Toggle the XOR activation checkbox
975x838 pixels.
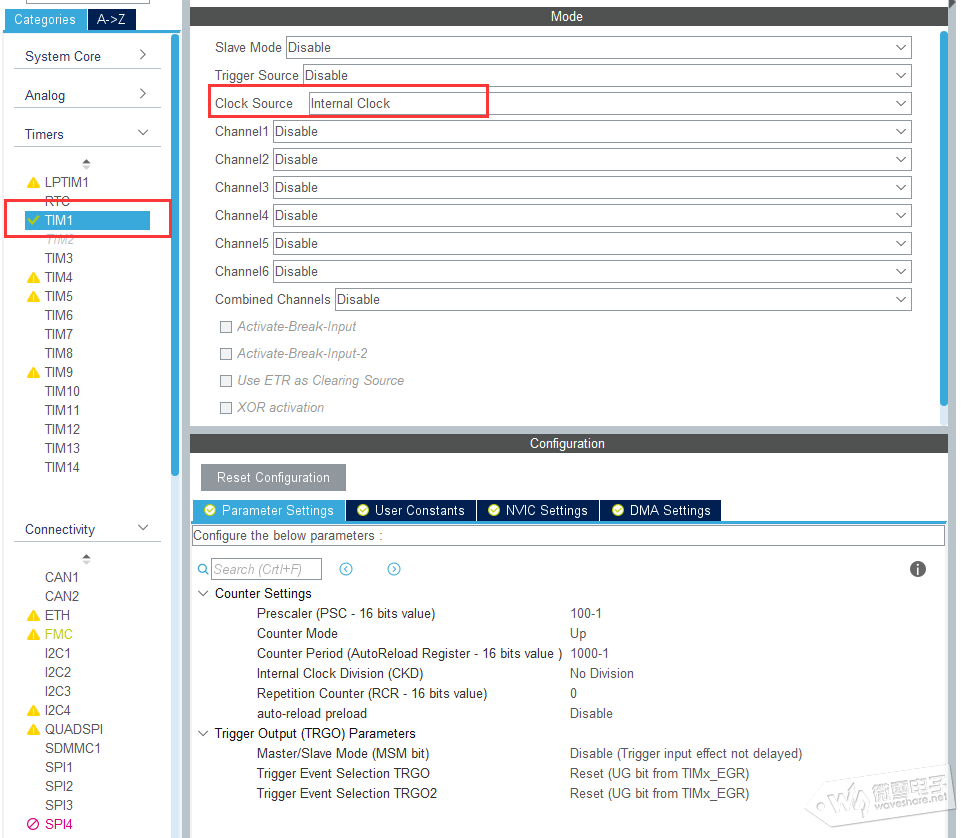coord(226,408)
